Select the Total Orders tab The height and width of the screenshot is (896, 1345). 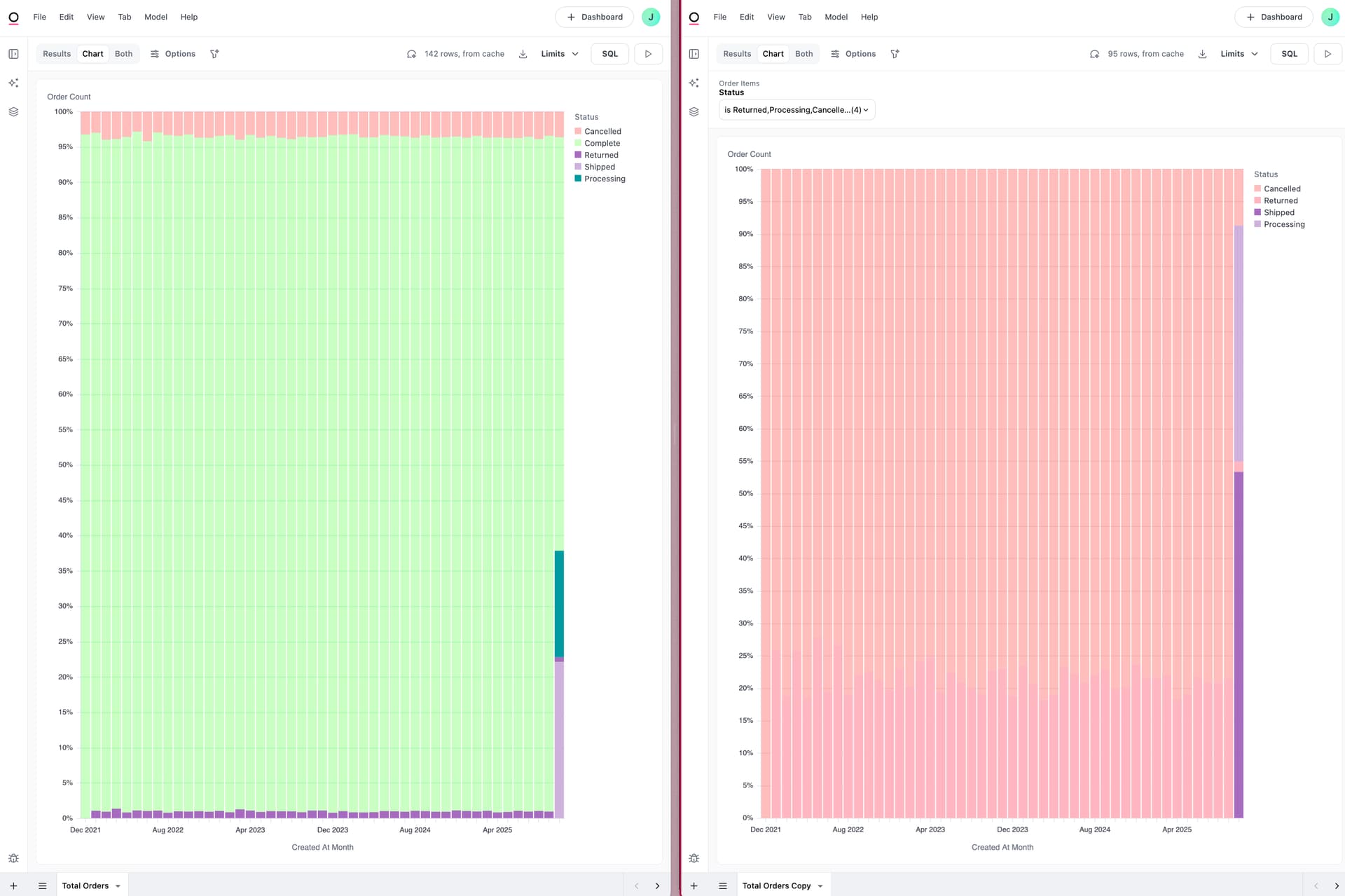pyautogui.click(x=85, y=885)
